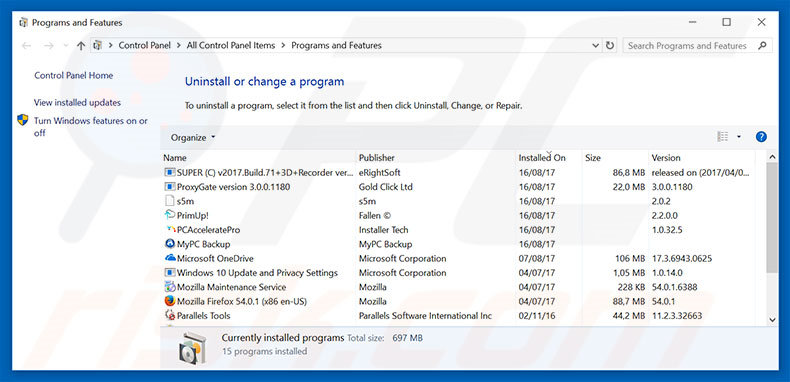Image resolution: width=790 pixels, height=382 pixels.
Task: Select the MyPC Backup program name
Action: click(204, 244)
